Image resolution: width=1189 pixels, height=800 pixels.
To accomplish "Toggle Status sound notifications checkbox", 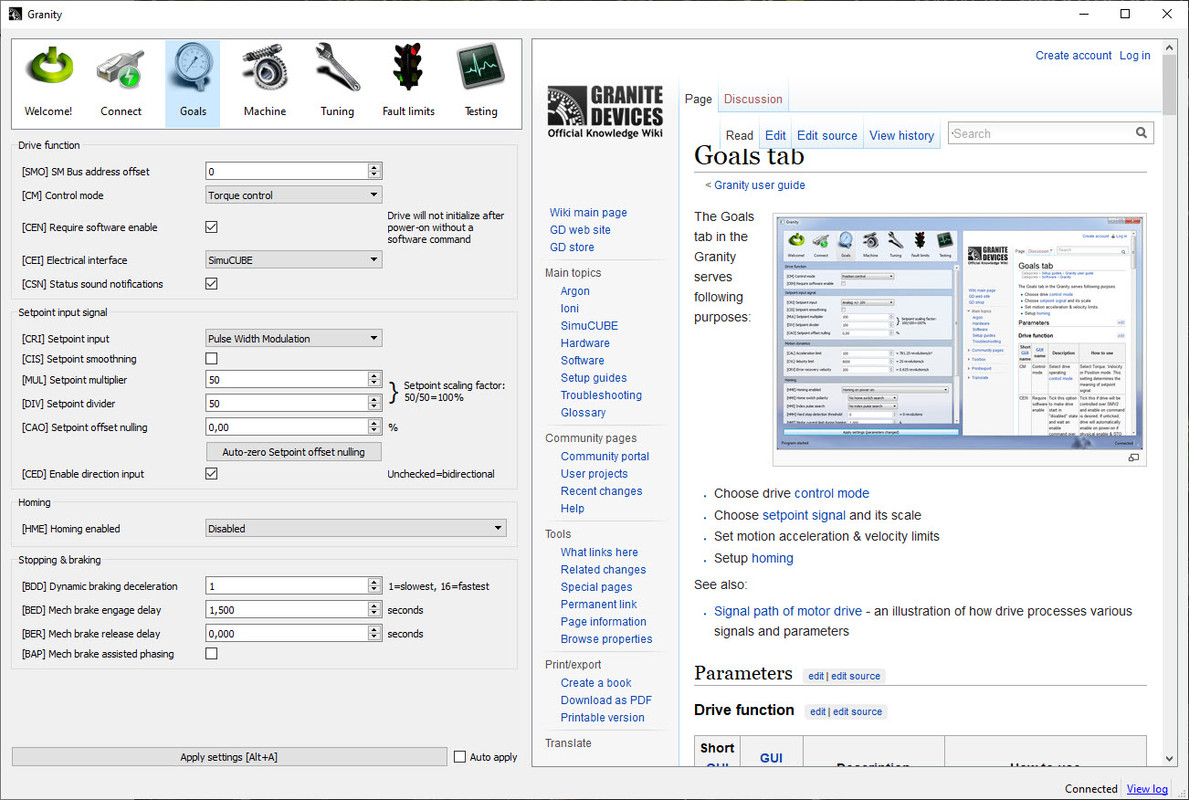I will 212,284.
